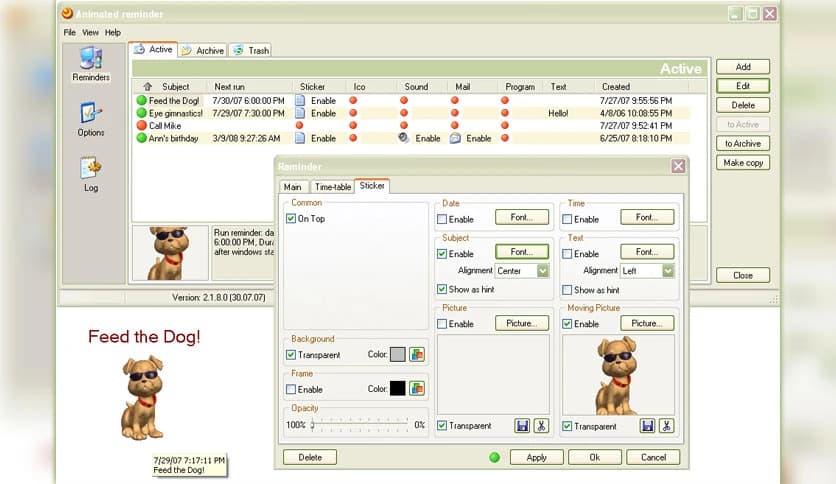Switch to the Trash tab
The width and height of the screenshot is (836, 484).
coord(251,51)
